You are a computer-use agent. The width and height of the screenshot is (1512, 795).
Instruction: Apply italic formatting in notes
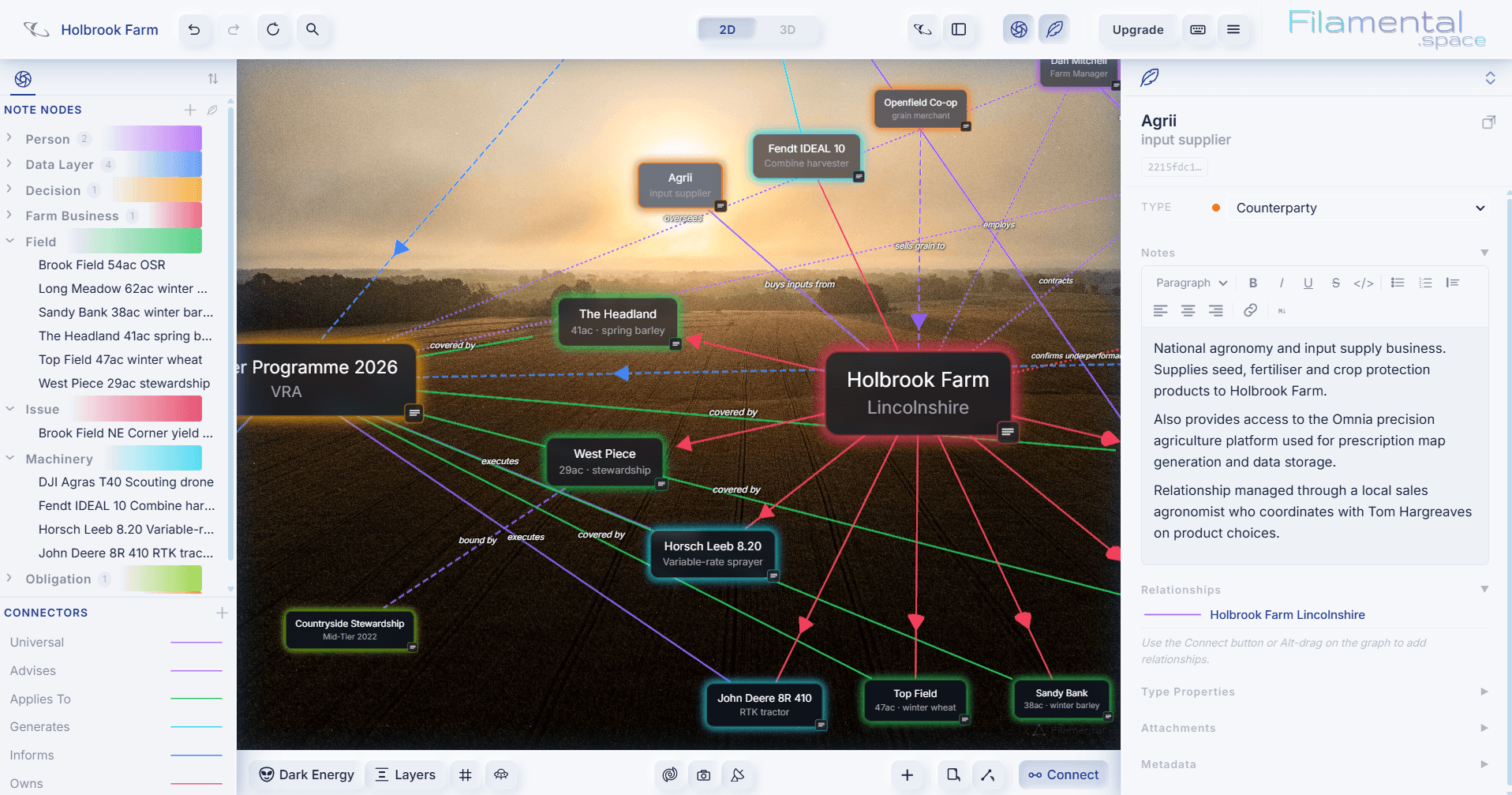pos(1281,283)
